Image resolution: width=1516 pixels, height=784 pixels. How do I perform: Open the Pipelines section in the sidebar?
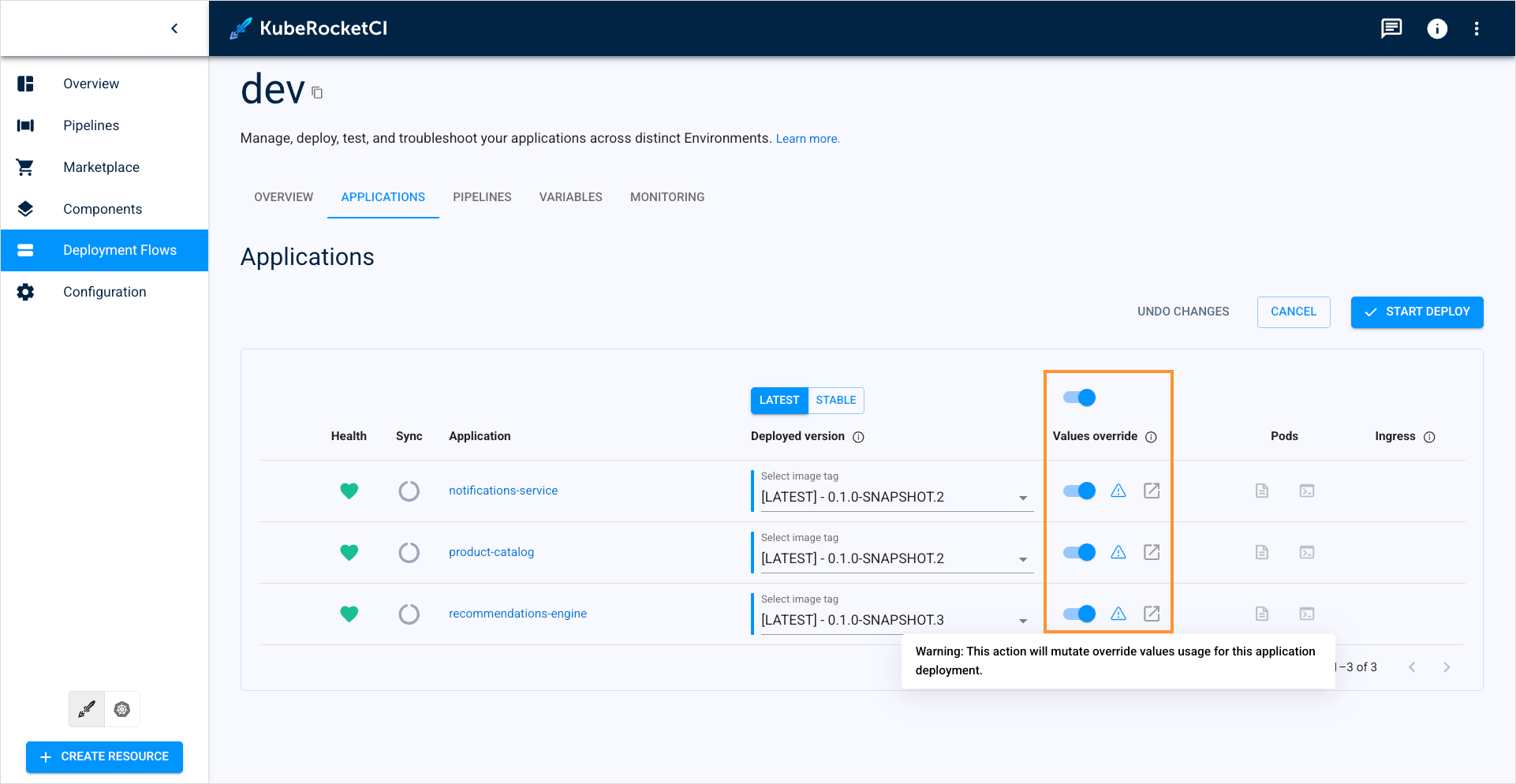point(91,125)
